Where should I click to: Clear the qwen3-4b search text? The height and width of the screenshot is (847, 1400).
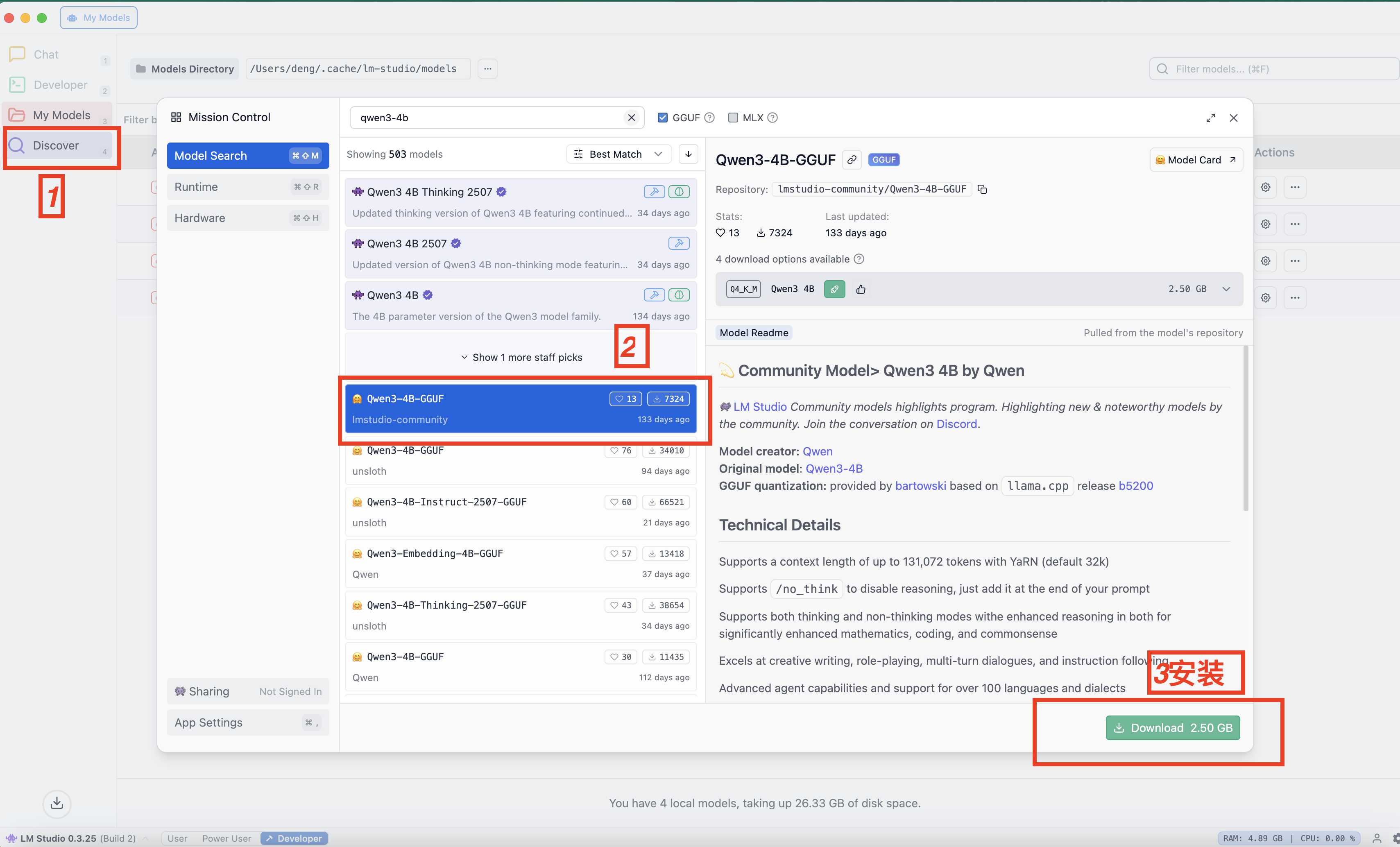pyautogui.click(x=631, y=118)
